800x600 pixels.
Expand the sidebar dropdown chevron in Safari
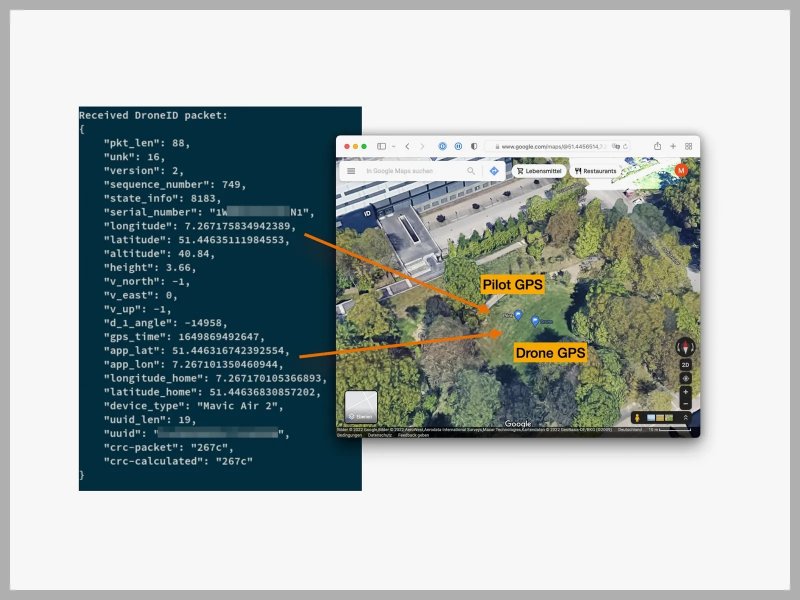tap(392, 146)
